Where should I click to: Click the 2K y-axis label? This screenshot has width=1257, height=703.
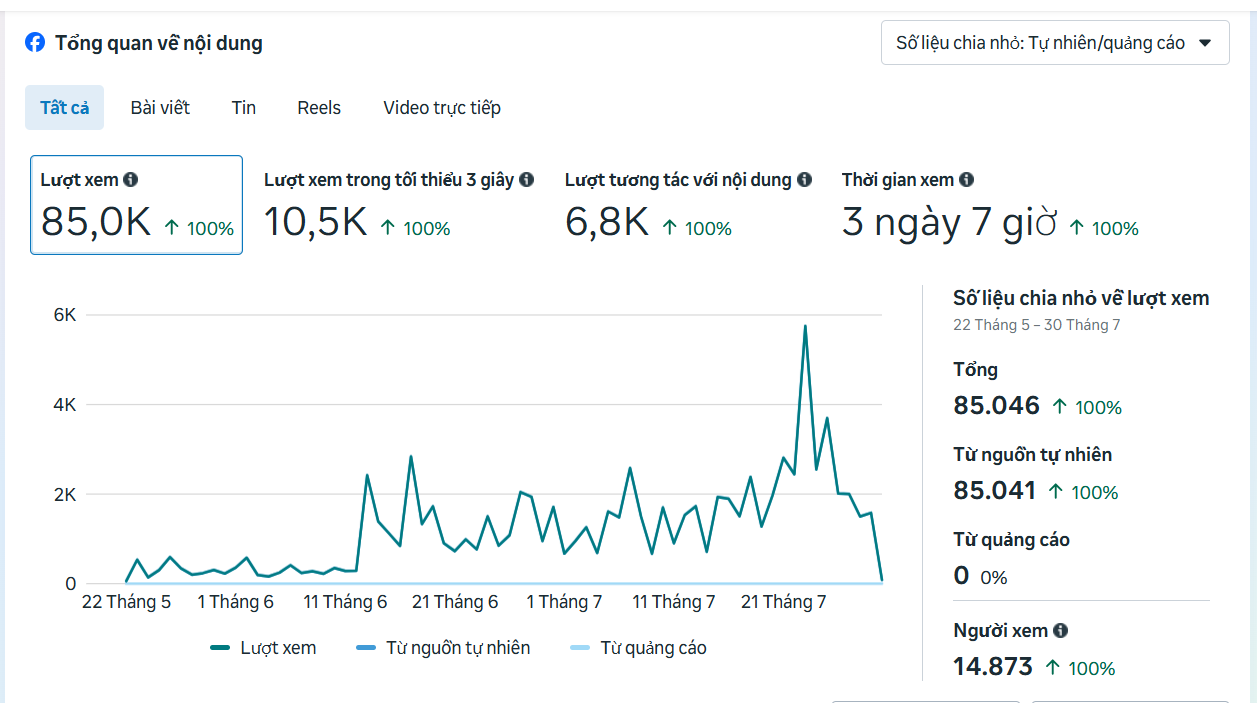click(x=65, y=494)
